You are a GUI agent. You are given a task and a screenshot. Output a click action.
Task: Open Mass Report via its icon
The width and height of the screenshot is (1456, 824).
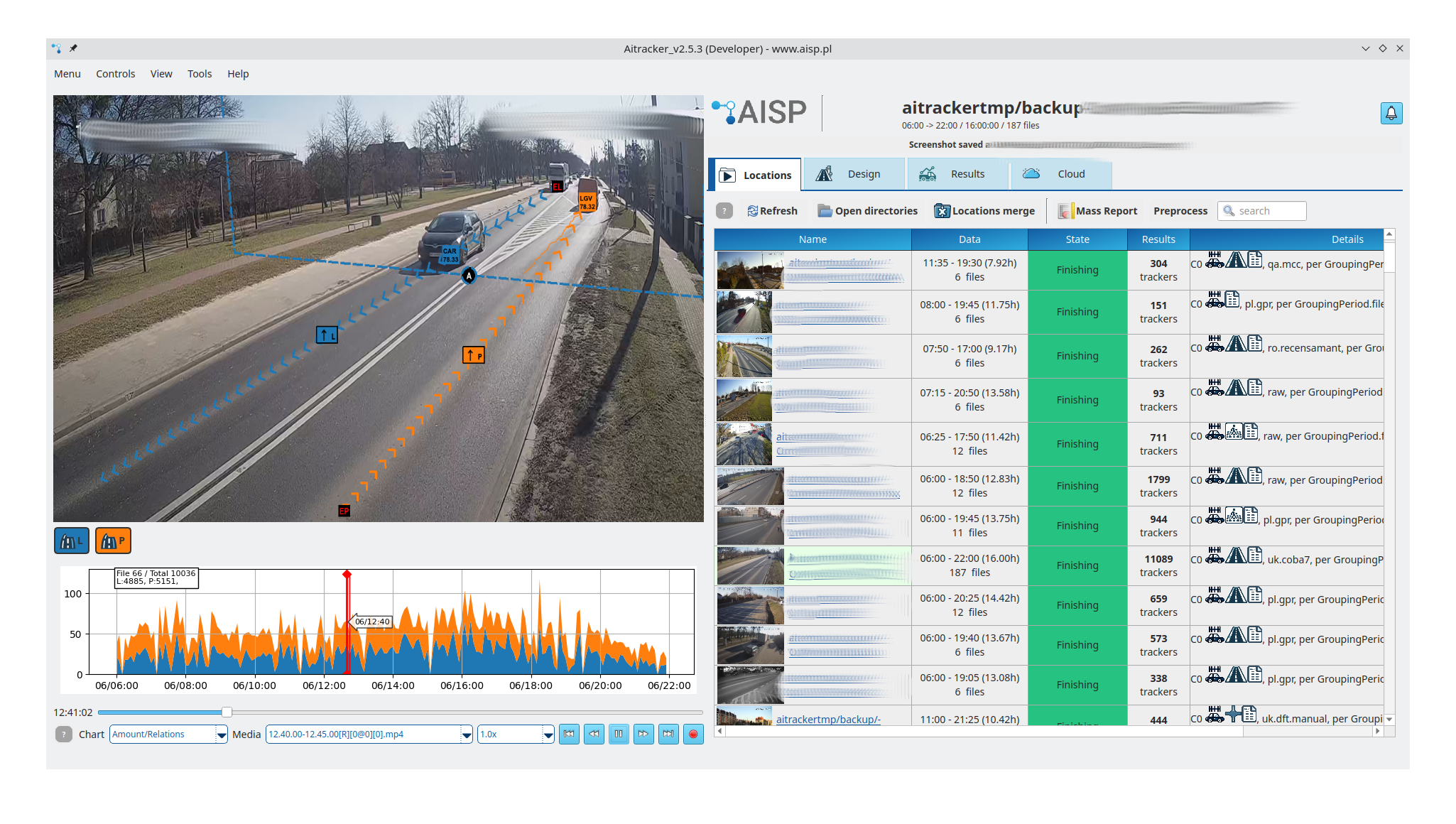(1065, 210)
